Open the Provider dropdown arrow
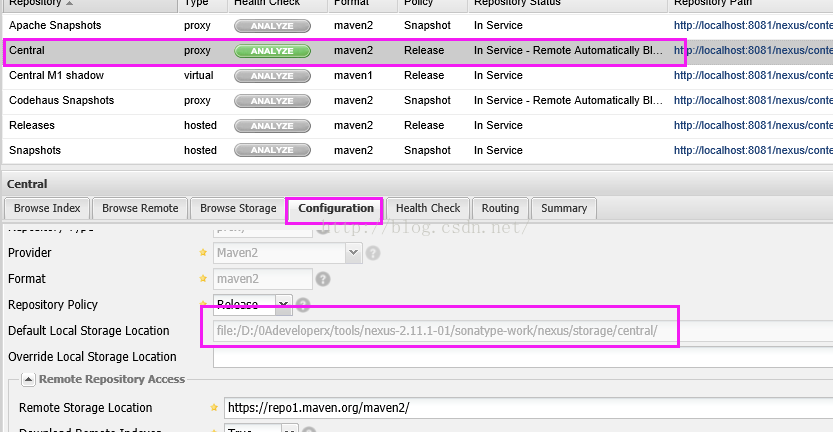Image resolution: width=833 pixels, height=432 pixels. click(x=353, y=253)
